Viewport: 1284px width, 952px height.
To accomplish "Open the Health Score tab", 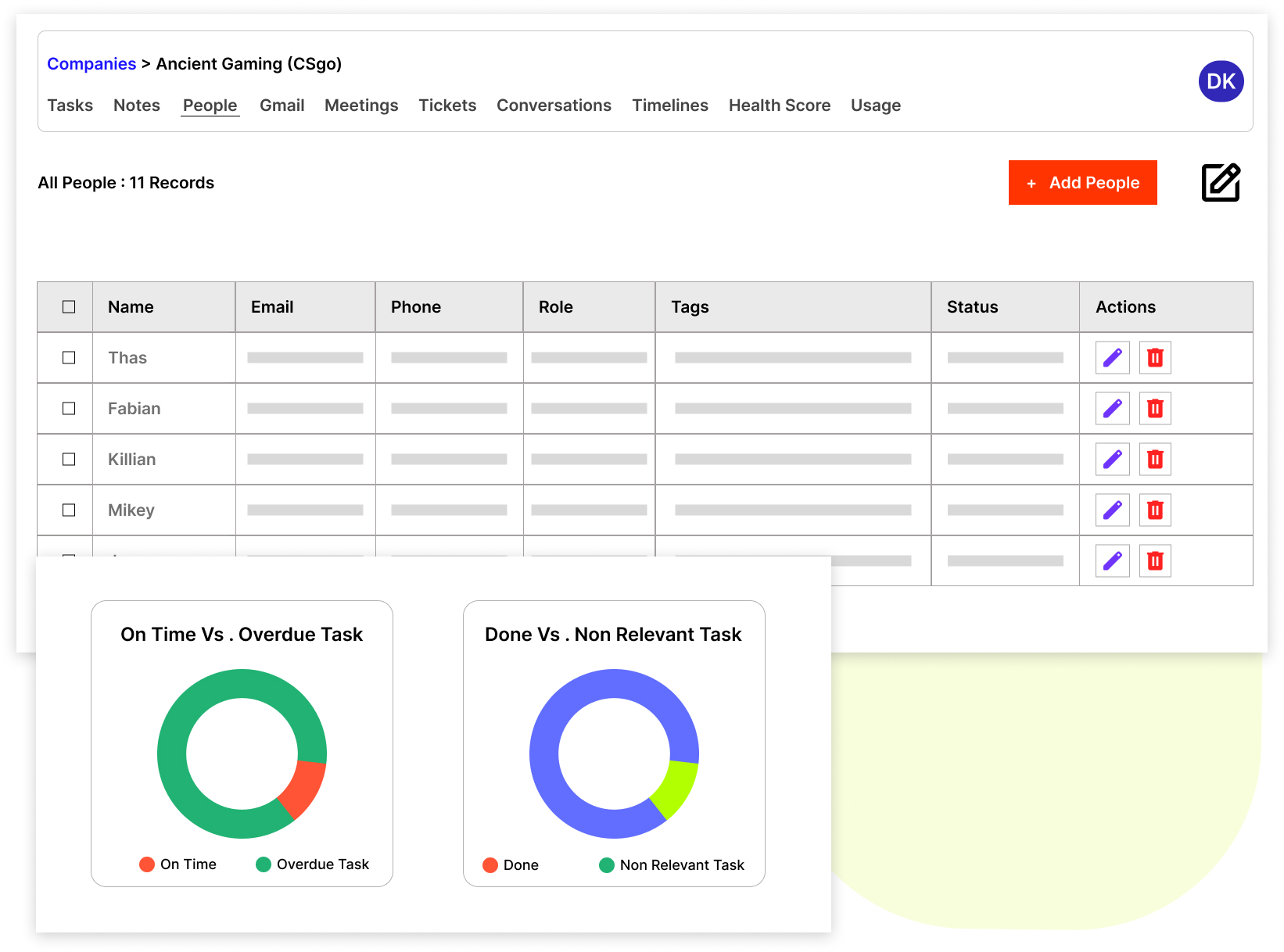I will tap(779, 106).
